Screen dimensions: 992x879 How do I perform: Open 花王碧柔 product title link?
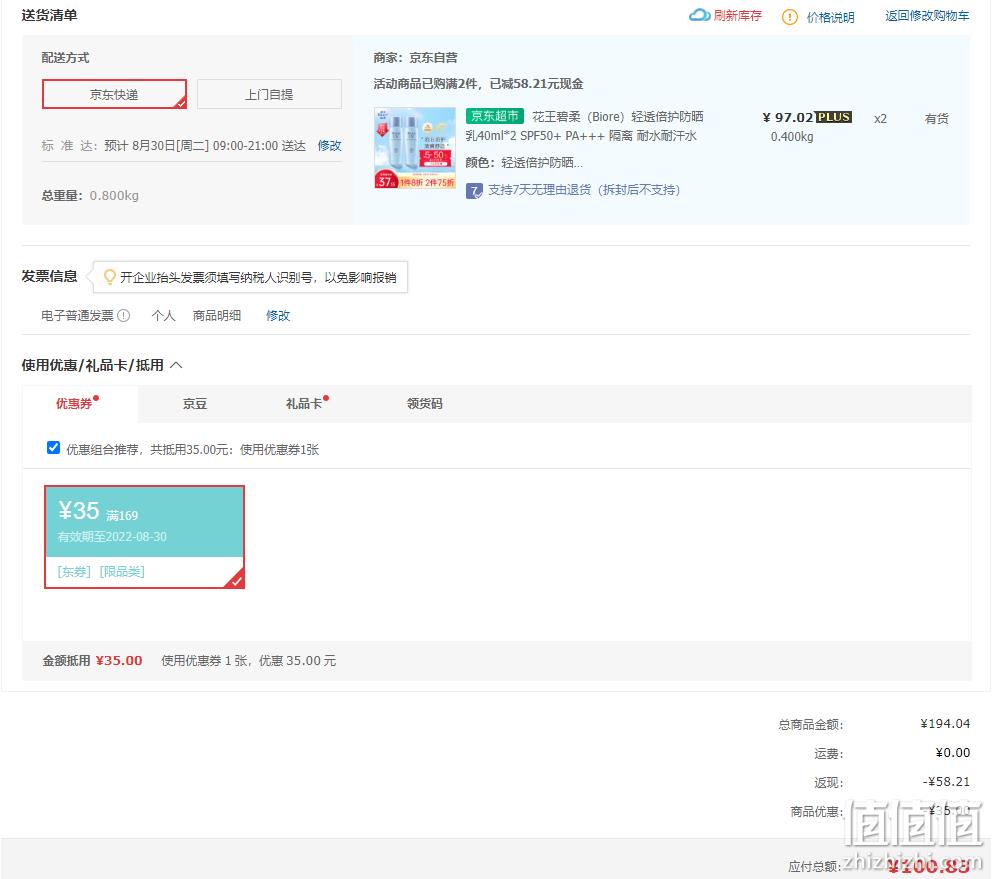pos(584,126)
